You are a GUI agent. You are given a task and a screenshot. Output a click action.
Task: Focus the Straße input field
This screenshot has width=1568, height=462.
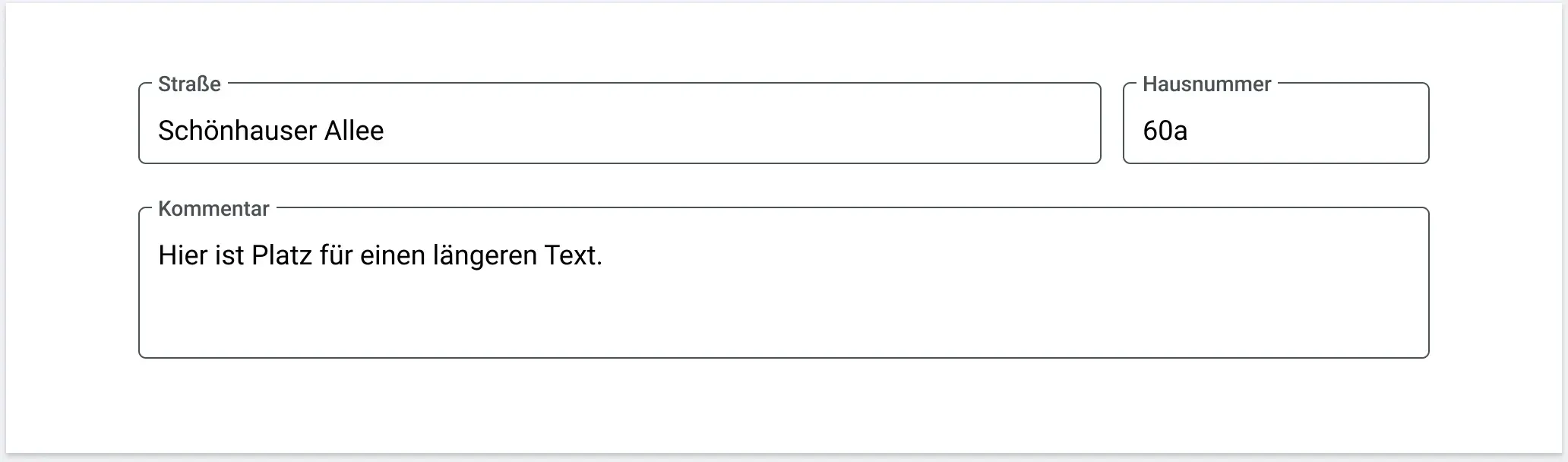(x=619, y=123)
